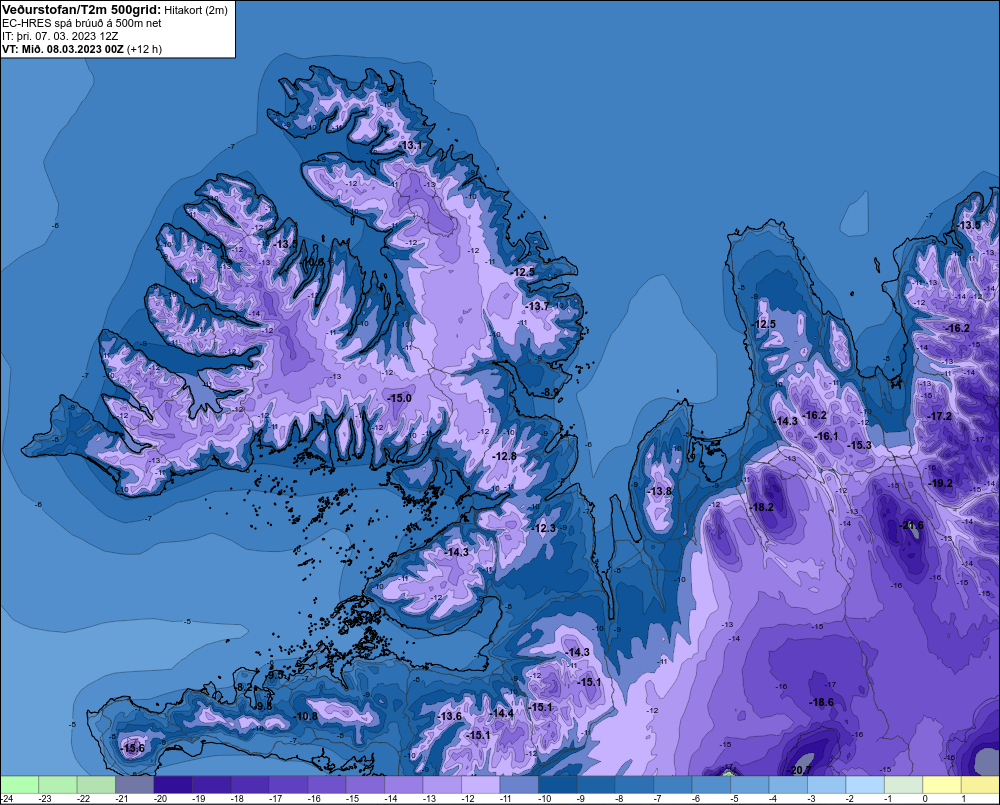The height and width of the screenshot is (805, 1000).
Task: Select the legend swatch between -18 and -17
Action: pos(250,785)
